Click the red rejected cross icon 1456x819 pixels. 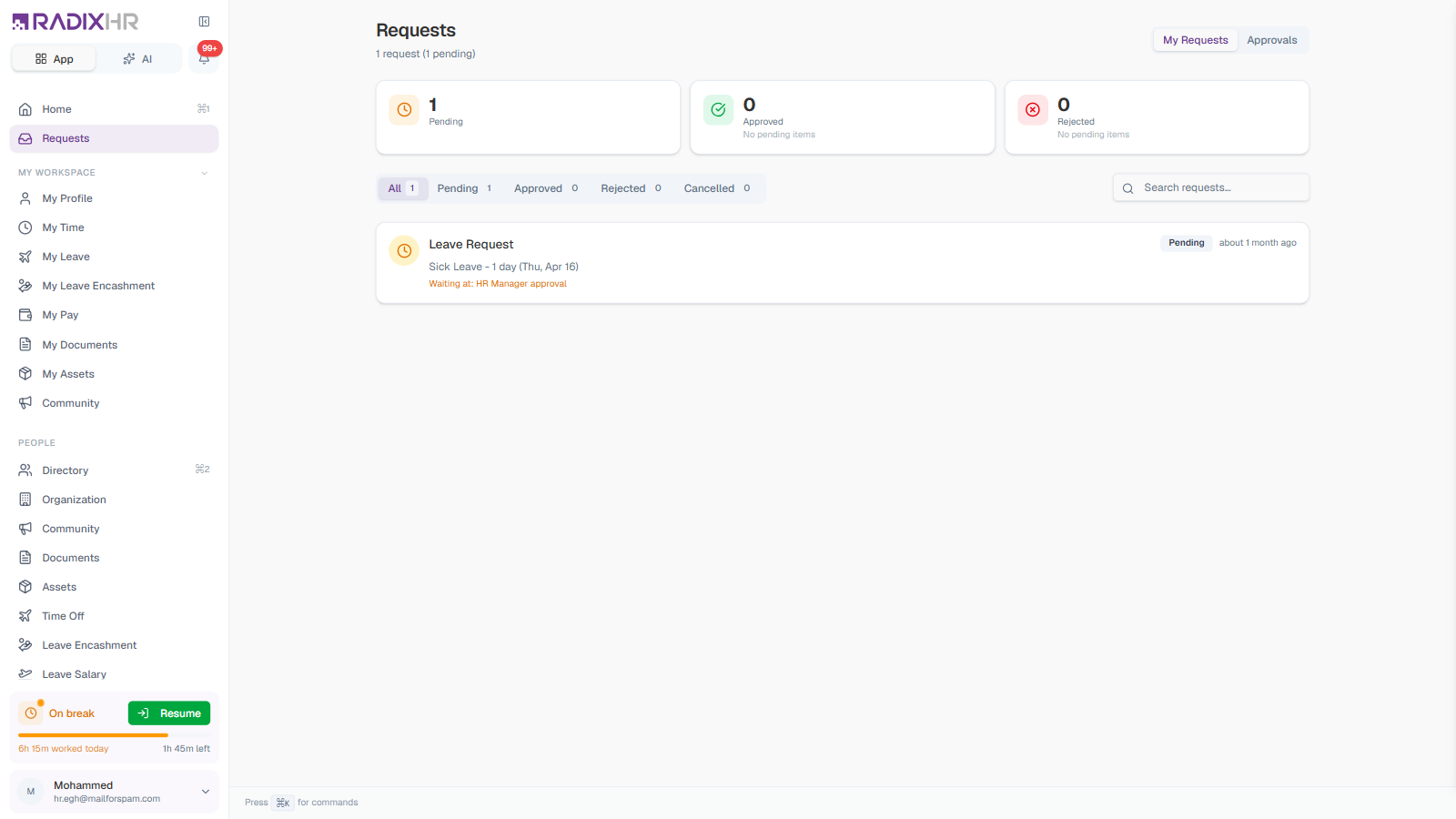tap(1033, 109)
